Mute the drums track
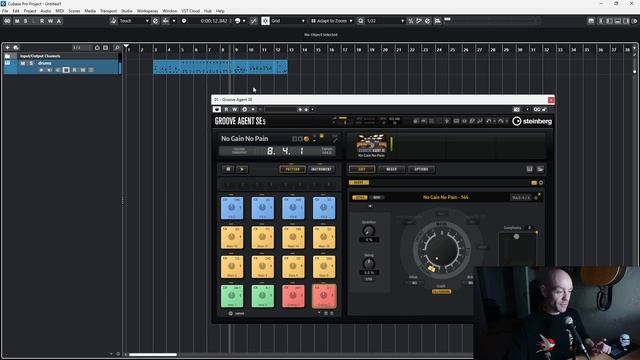 click(23, 63)
